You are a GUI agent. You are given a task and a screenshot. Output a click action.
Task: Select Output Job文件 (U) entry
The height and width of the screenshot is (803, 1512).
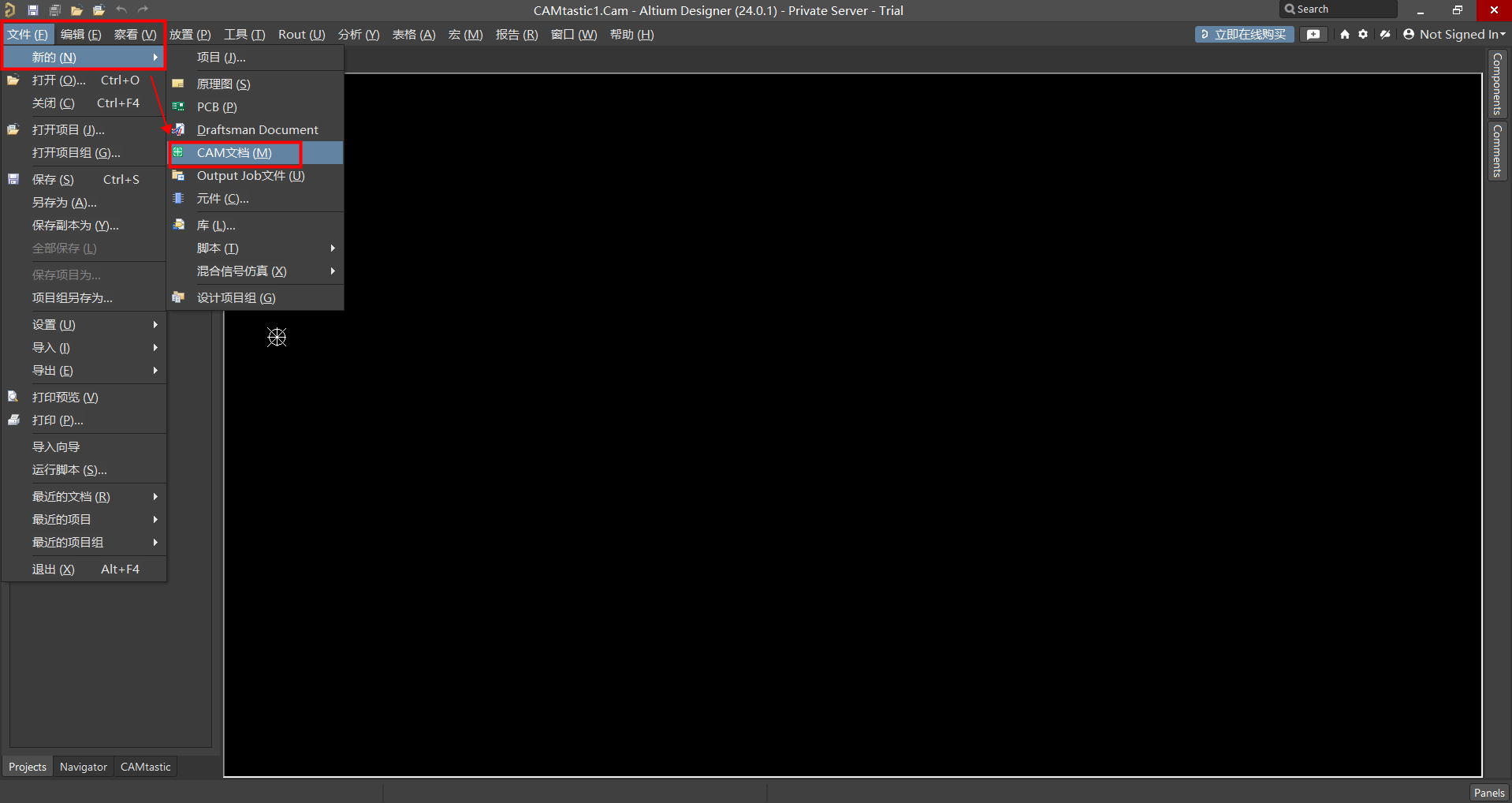click(250, 176)
